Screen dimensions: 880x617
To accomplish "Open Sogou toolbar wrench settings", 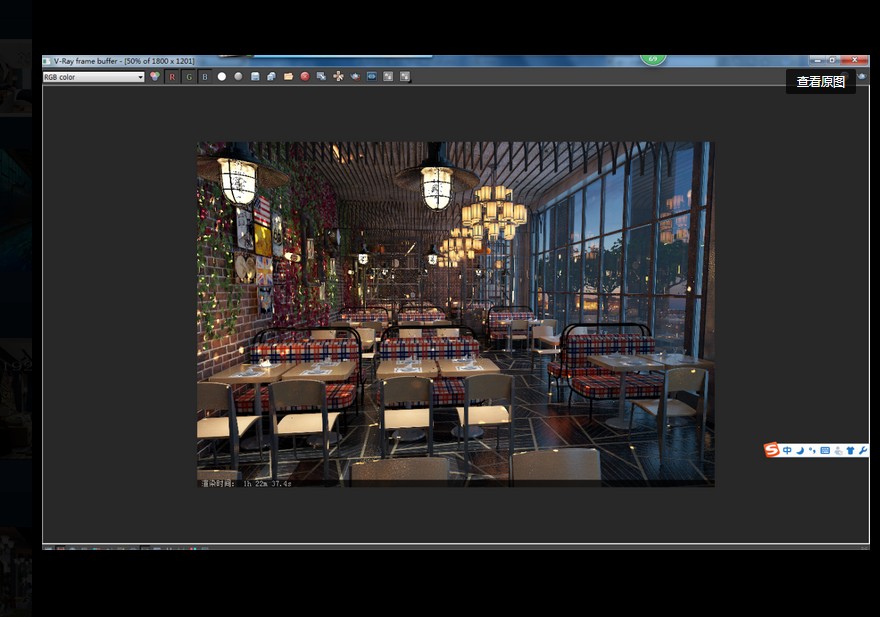I will (863, 450).
